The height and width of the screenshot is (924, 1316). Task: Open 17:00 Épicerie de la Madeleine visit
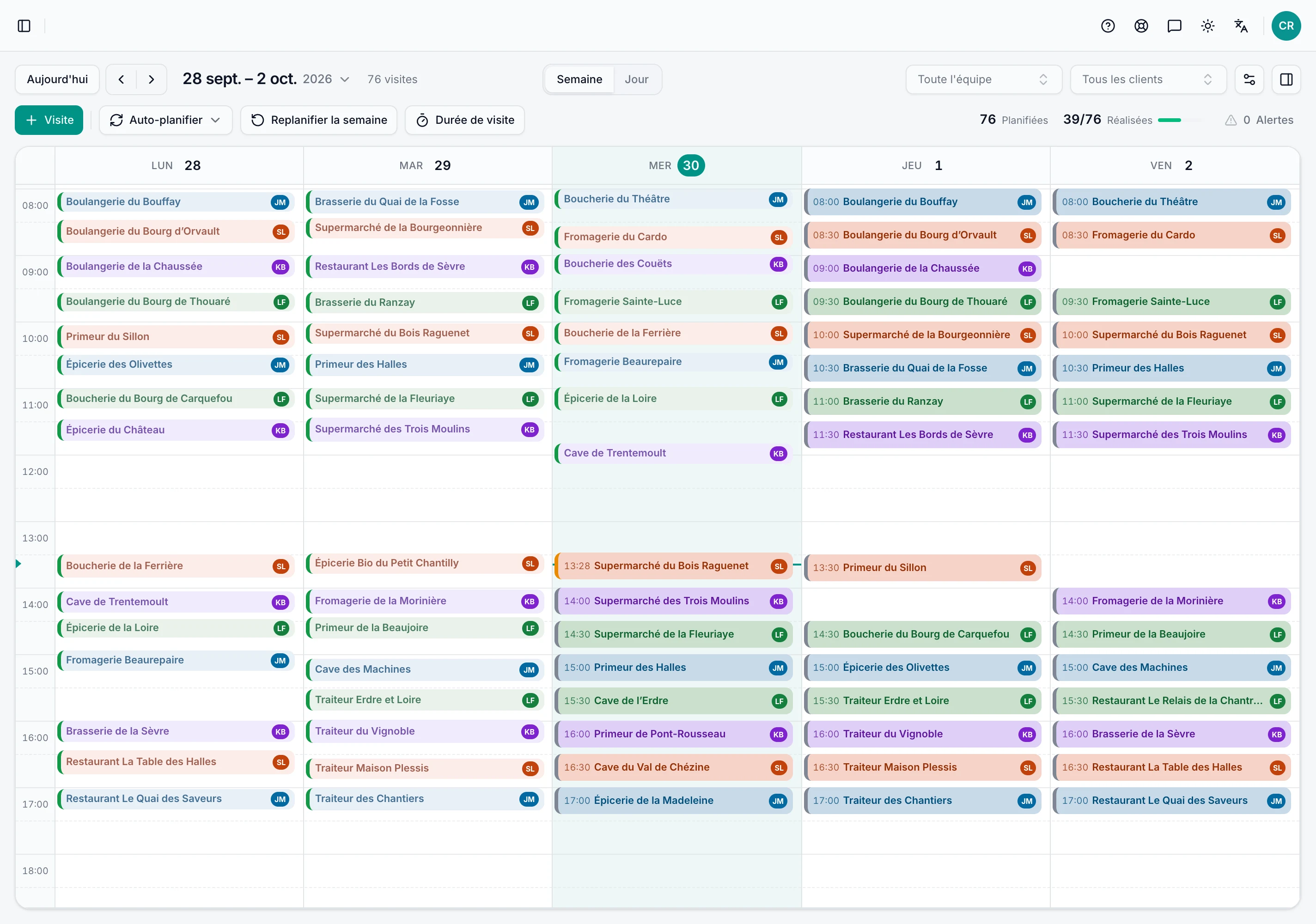pos(673,800)
